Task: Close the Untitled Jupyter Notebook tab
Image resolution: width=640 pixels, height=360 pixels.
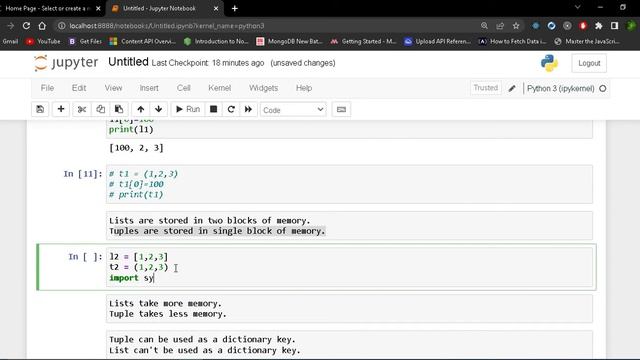Action: coord(216,8)
